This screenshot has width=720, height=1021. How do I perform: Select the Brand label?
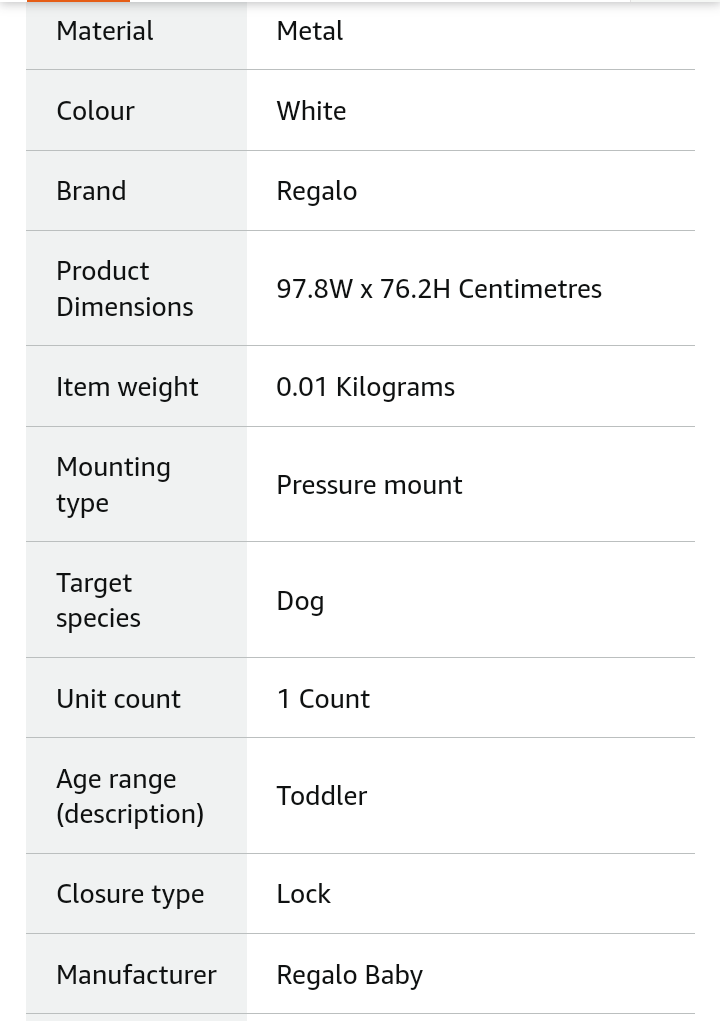pos(91,191)
